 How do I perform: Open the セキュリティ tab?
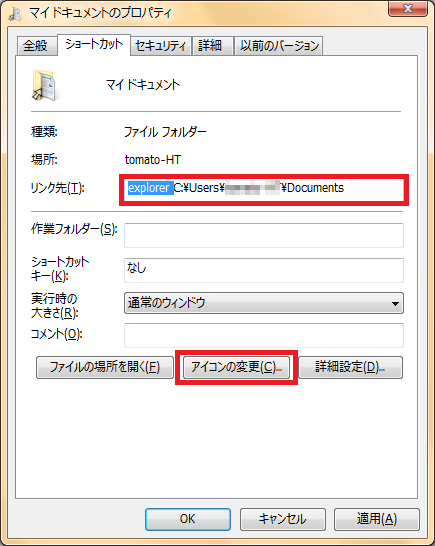coord(161,46)
